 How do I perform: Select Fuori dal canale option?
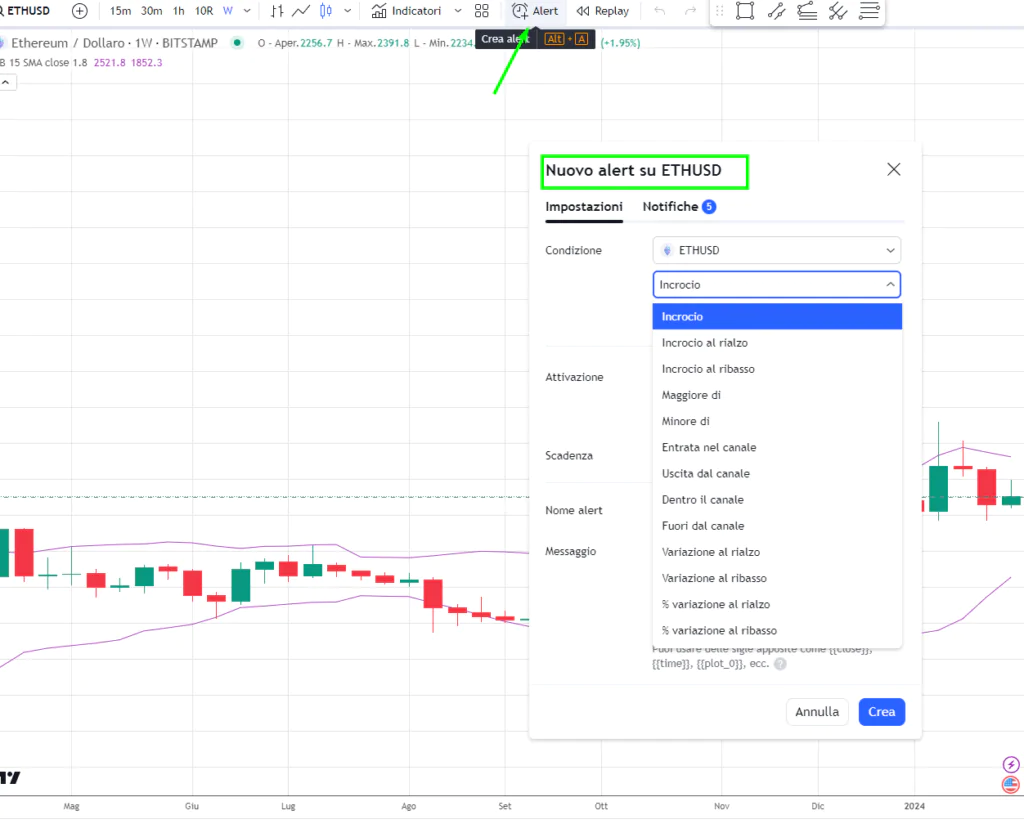pyautogui.click(x=777, y=526)
